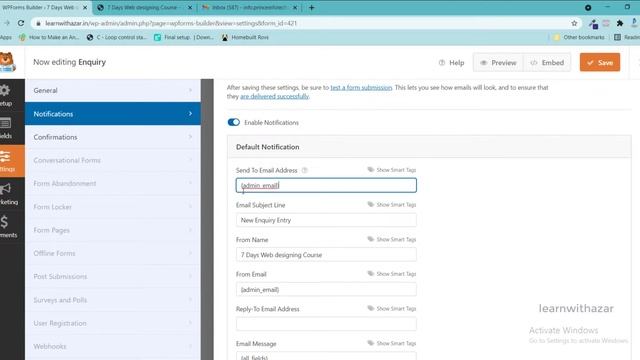Expand Form Locker settings

pyautogui.click(x=113, y=207)
